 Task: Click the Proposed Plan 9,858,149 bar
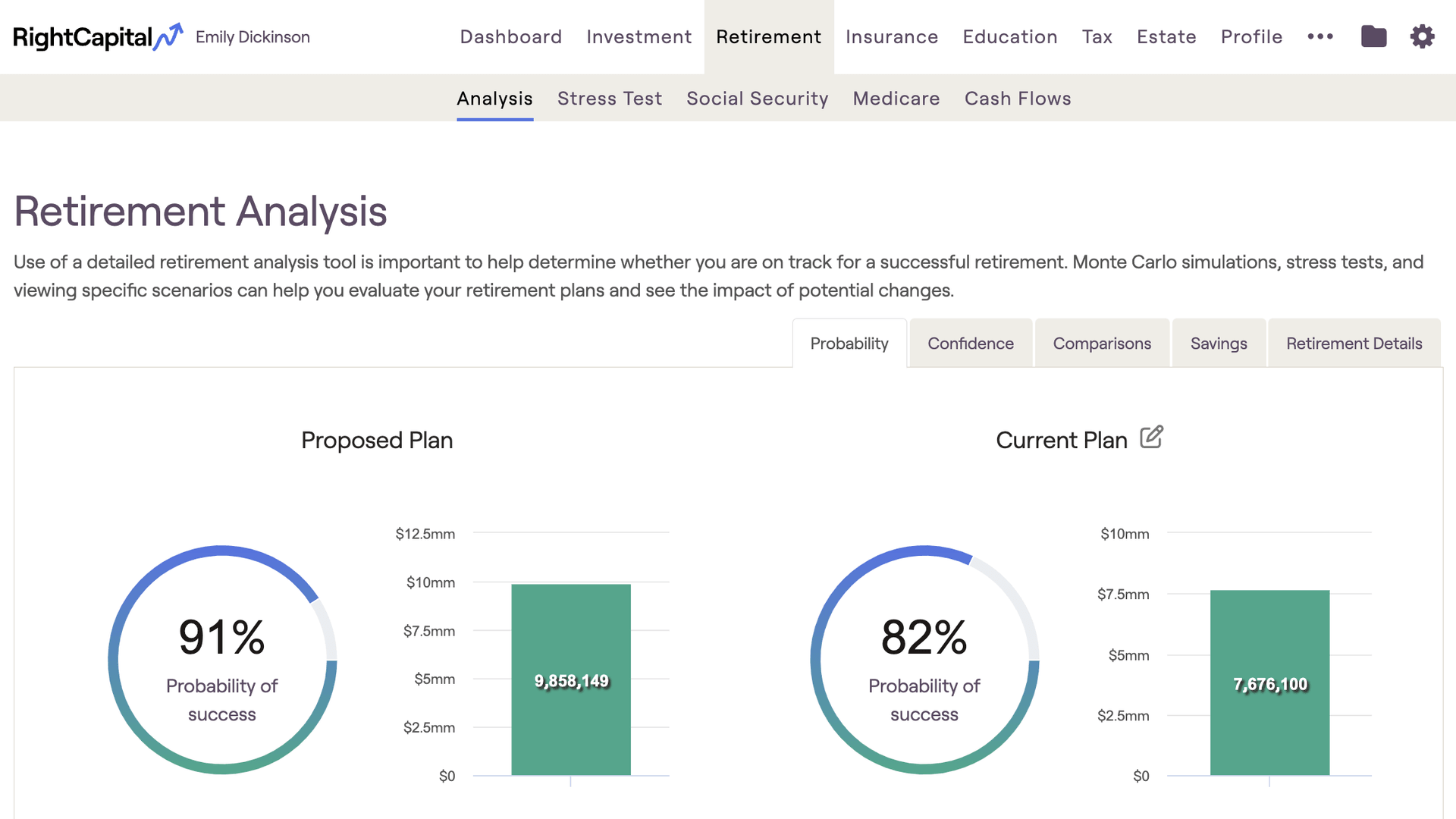[x=571, y=679]
